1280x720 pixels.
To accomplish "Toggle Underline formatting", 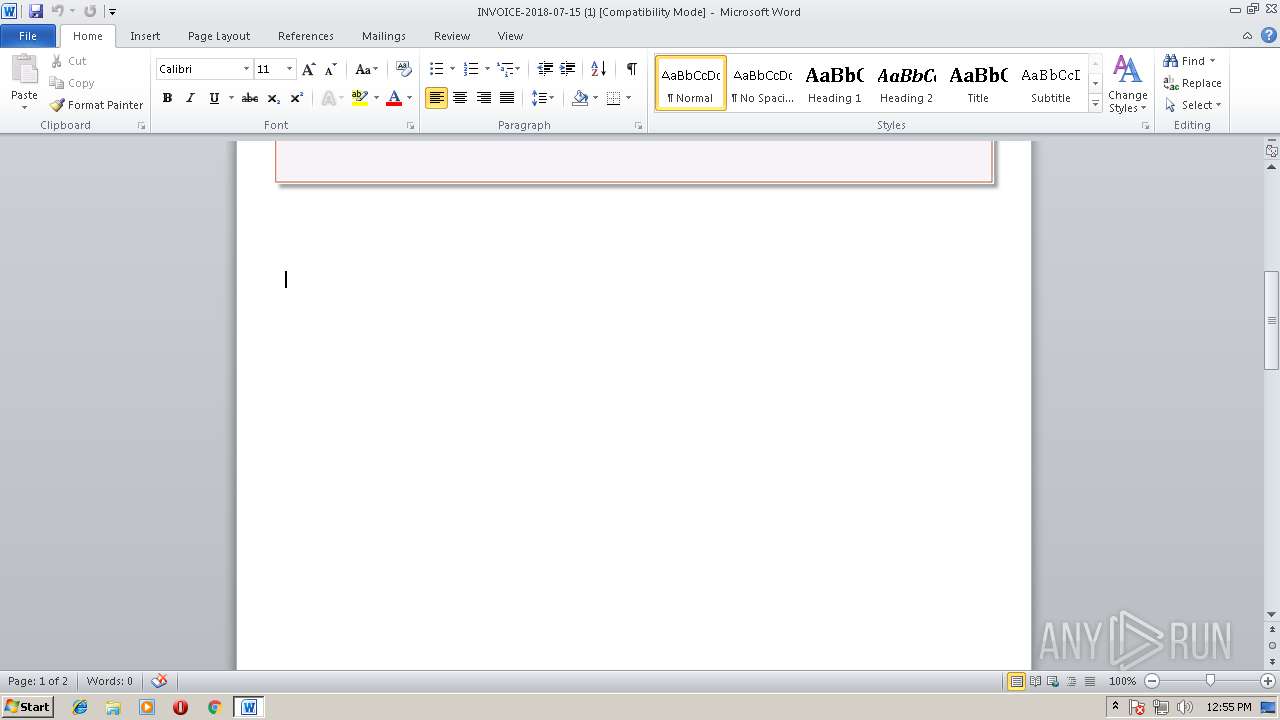I will click(x=214, y=98).
